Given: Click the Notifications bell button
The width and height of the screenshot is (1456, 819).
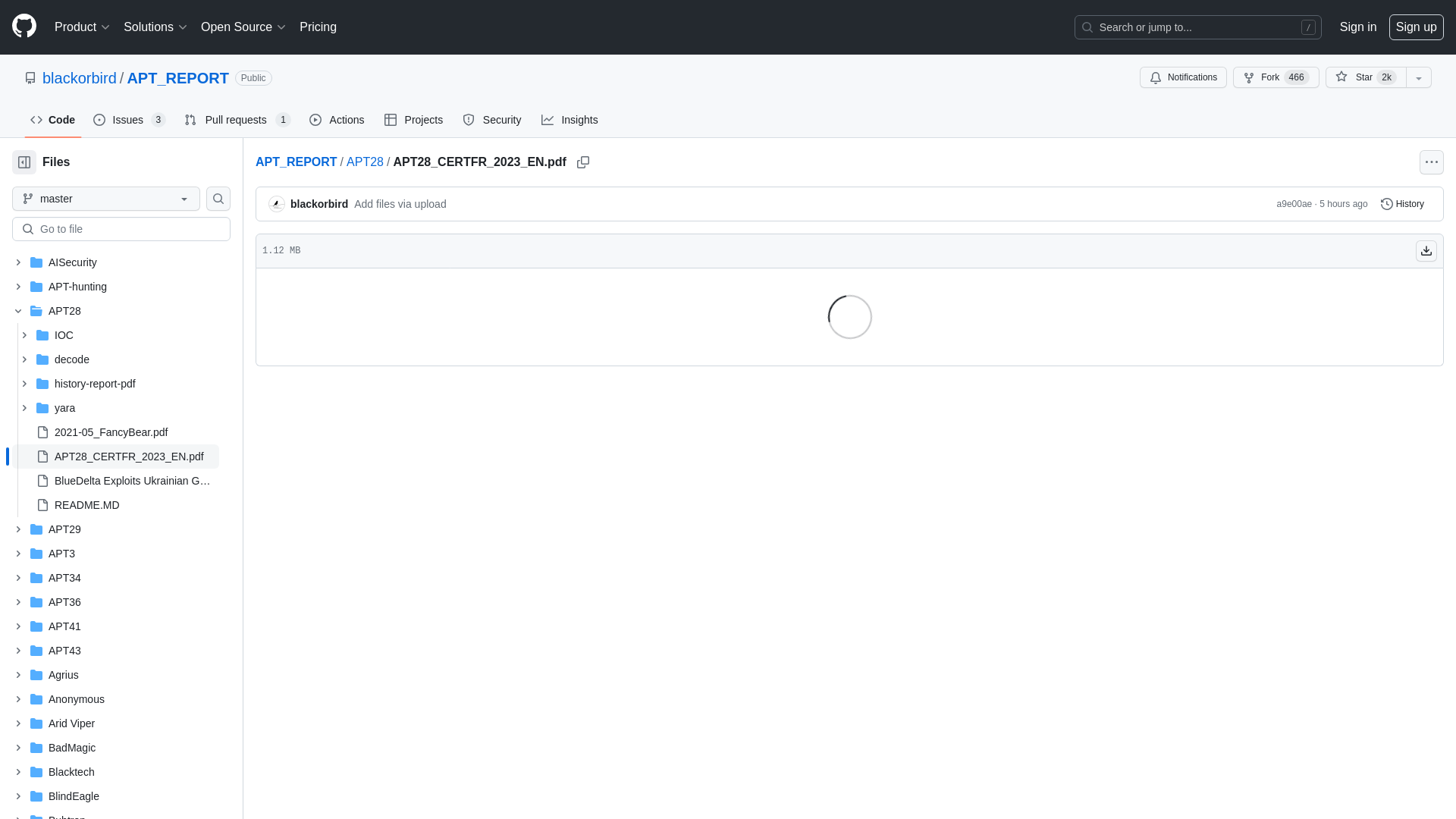Looking at the screenshot, I should [x=1183, y=77].
